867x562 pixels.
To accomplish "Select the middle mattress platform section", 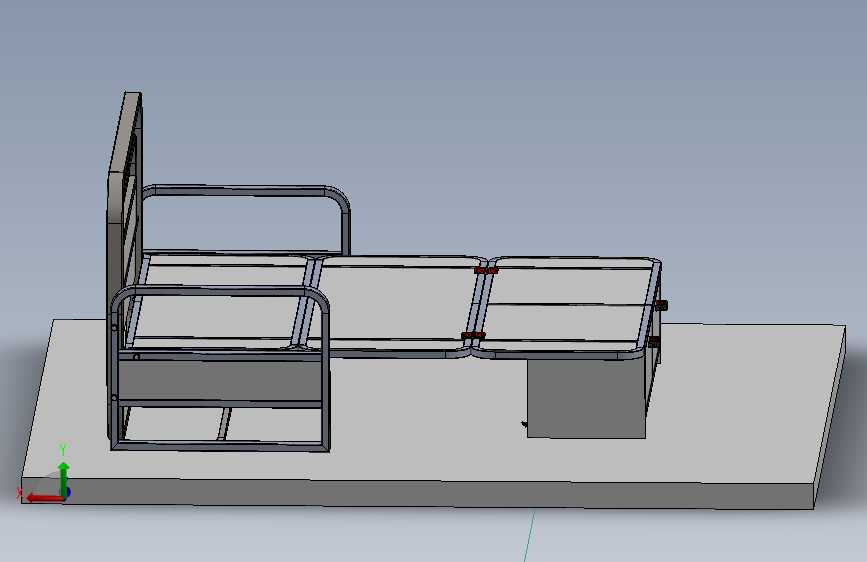I will pos(395,303).
